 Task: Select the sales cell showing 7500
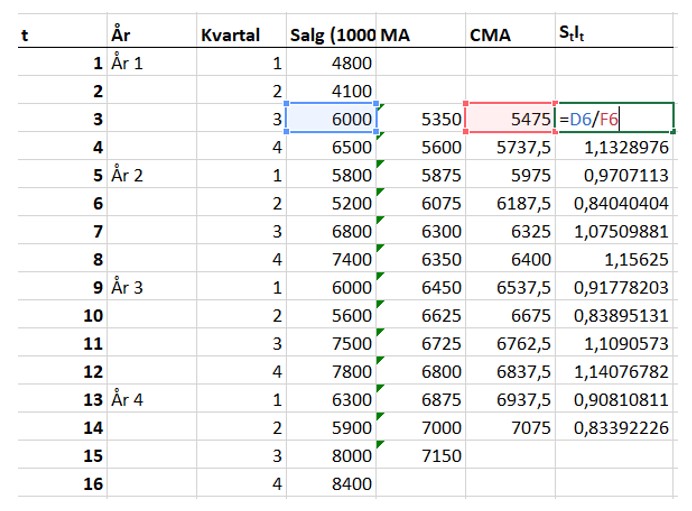point(331,343)
